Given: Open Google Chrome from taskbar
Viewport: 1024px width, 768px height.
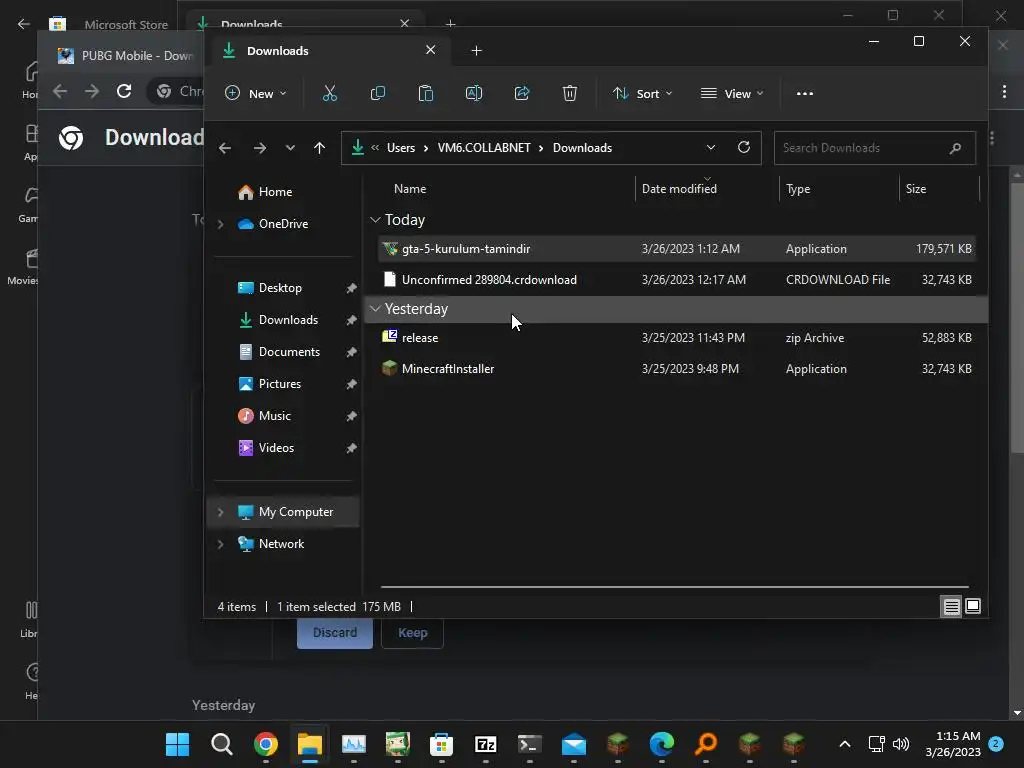Looking at the screenshot, I should pos(266,744).
